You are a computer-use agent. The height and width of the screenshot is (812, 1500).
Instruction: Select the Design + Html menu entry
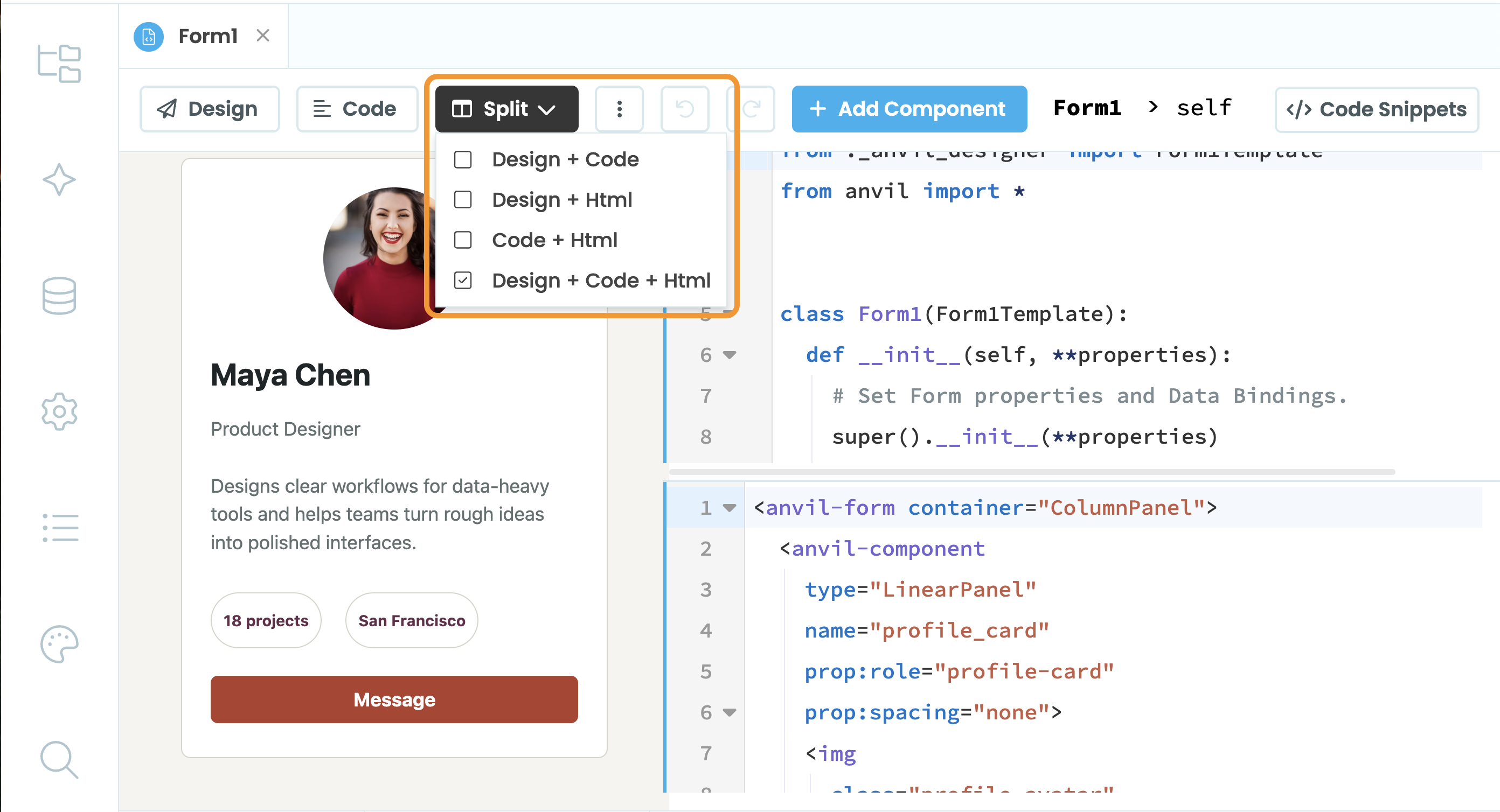point(581,200)
